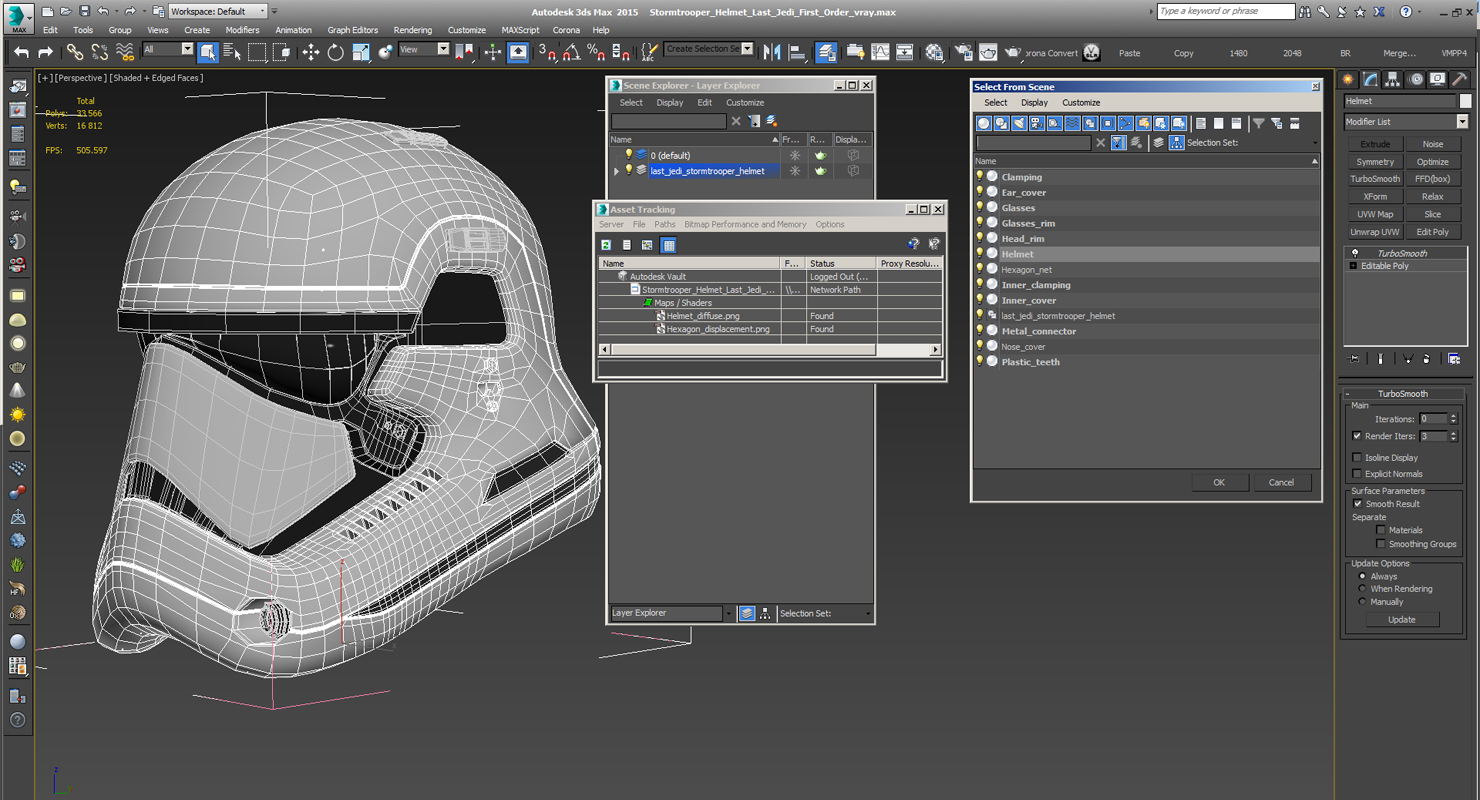The width and height of the screenshot is (1480, 800).
Task: Click Display Cameras filter in Select From Scene
Action: click(x=1037, y=123)
